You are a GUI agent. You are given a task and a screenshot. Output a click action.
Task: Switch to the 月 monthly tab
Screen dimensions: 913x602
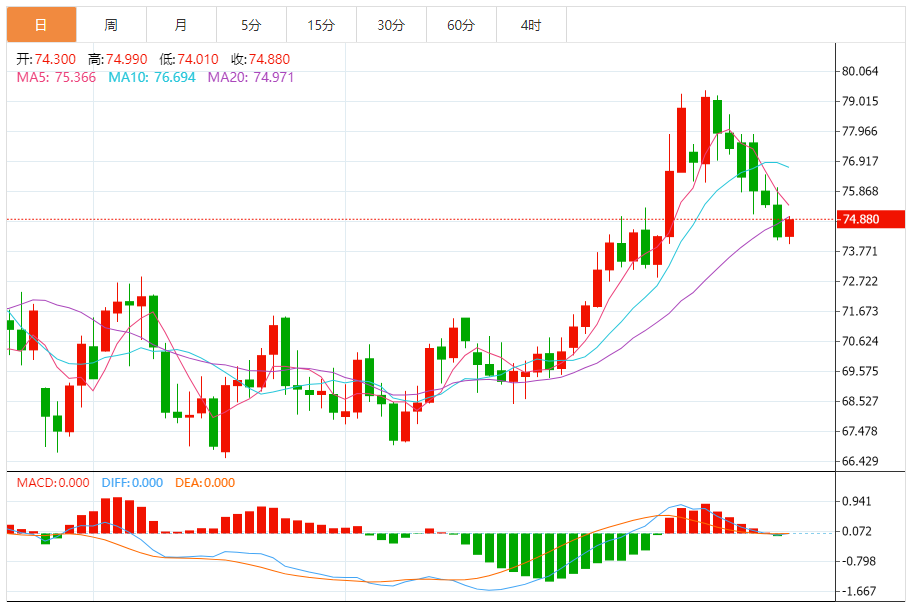pos(181,25)
